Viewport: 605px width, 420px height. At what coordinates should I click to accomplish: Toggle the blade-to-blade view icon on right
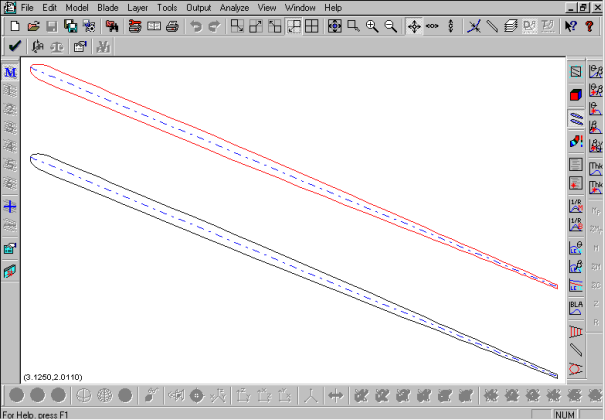click(x=576, y=118)
